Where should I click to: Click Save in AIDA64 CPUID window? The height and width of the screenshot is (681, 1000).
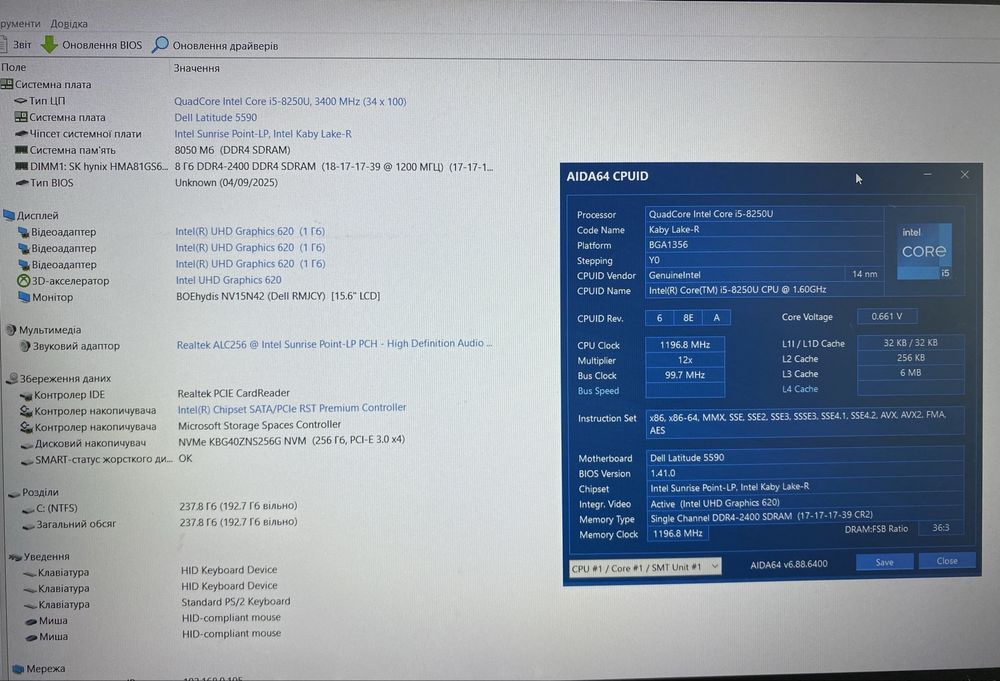[x=884, y=562]
